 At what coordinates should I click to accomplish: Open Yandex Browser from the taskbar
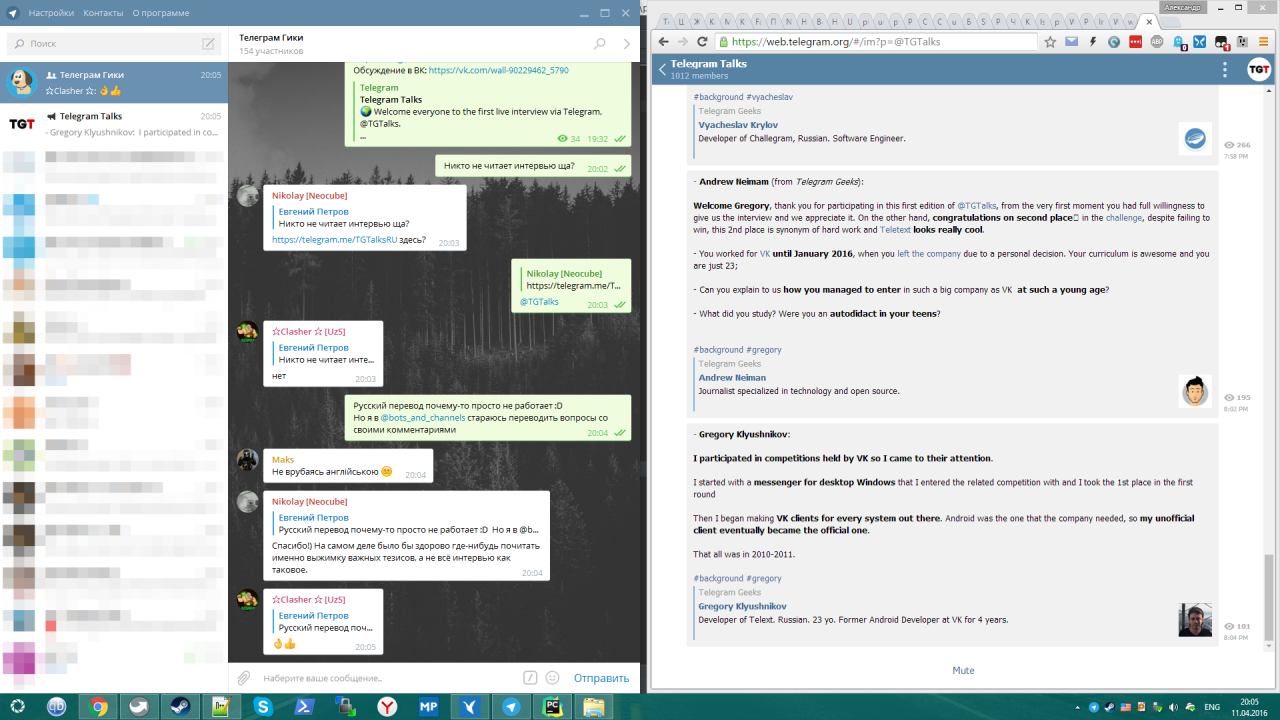(387, 707)
